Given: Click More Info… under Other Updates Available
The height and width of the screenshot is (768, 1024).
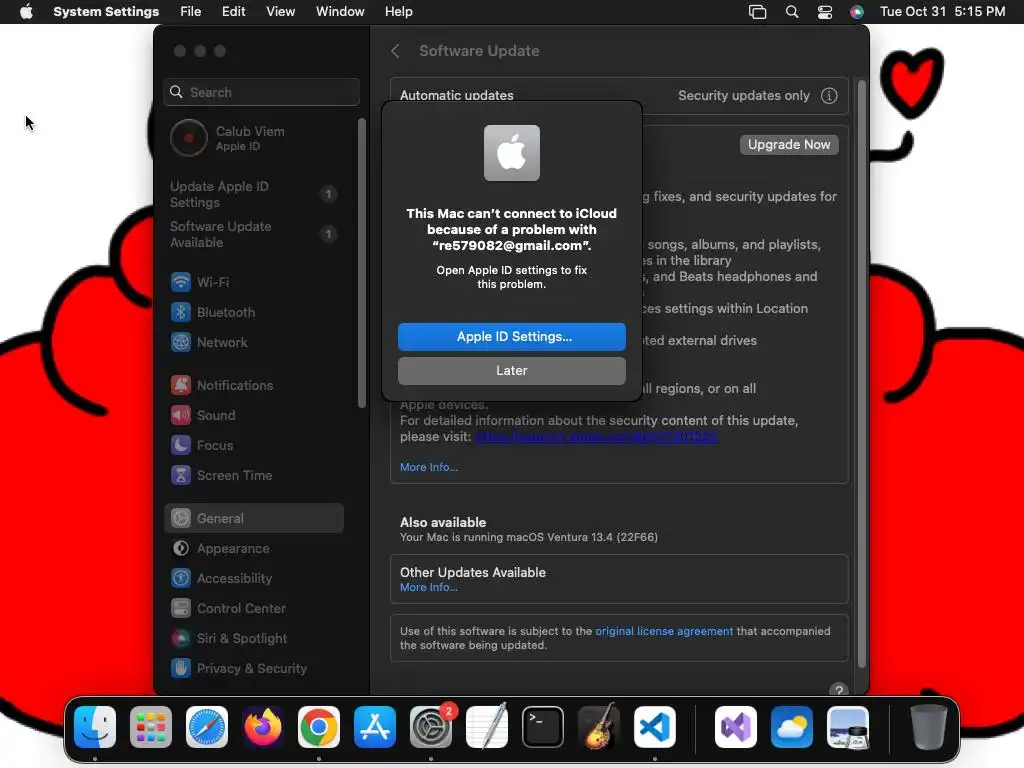Looking at the screenshot, I should 428,588.
